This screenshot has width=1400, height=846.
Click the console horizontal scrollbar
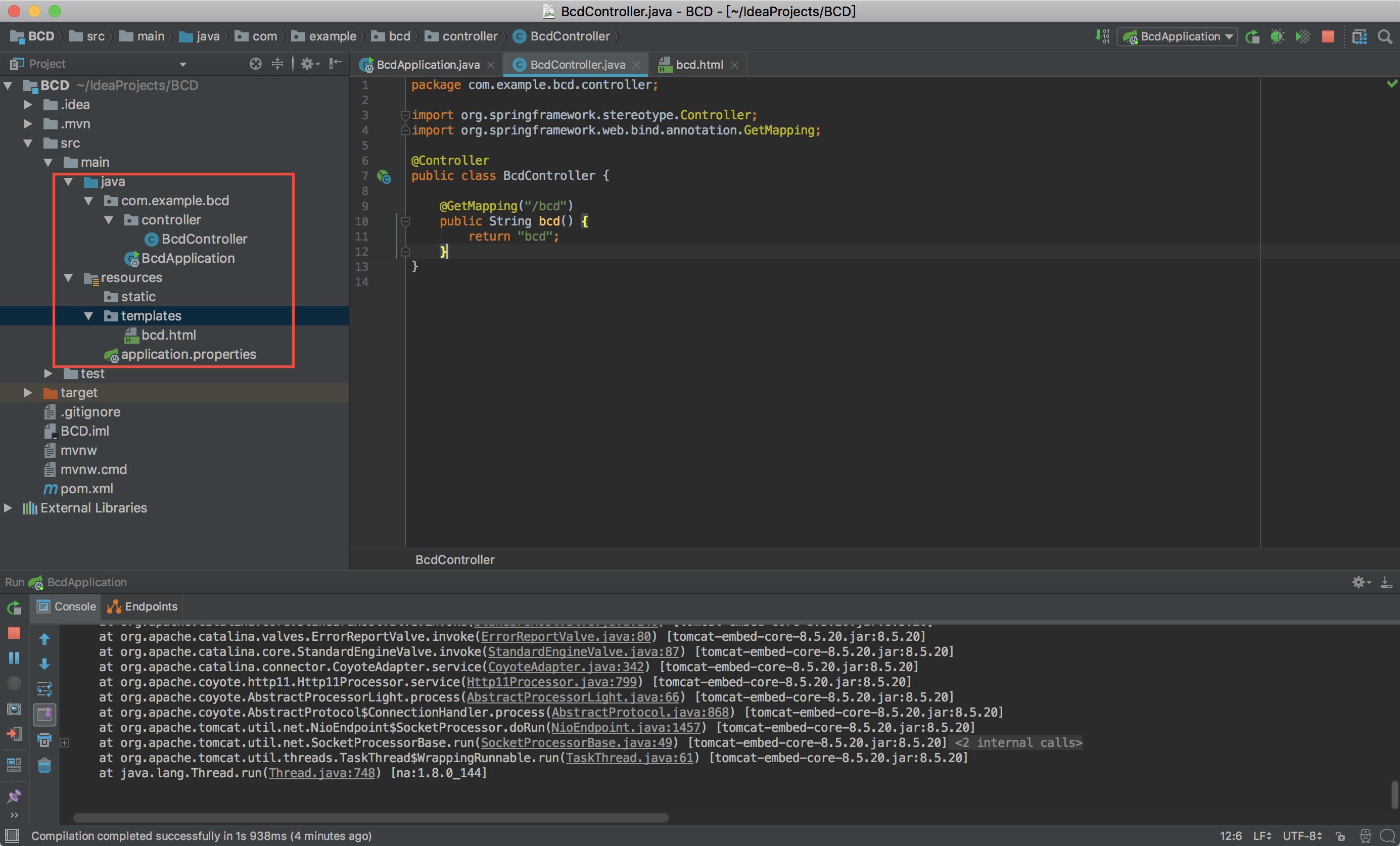[x=369, y=818]
